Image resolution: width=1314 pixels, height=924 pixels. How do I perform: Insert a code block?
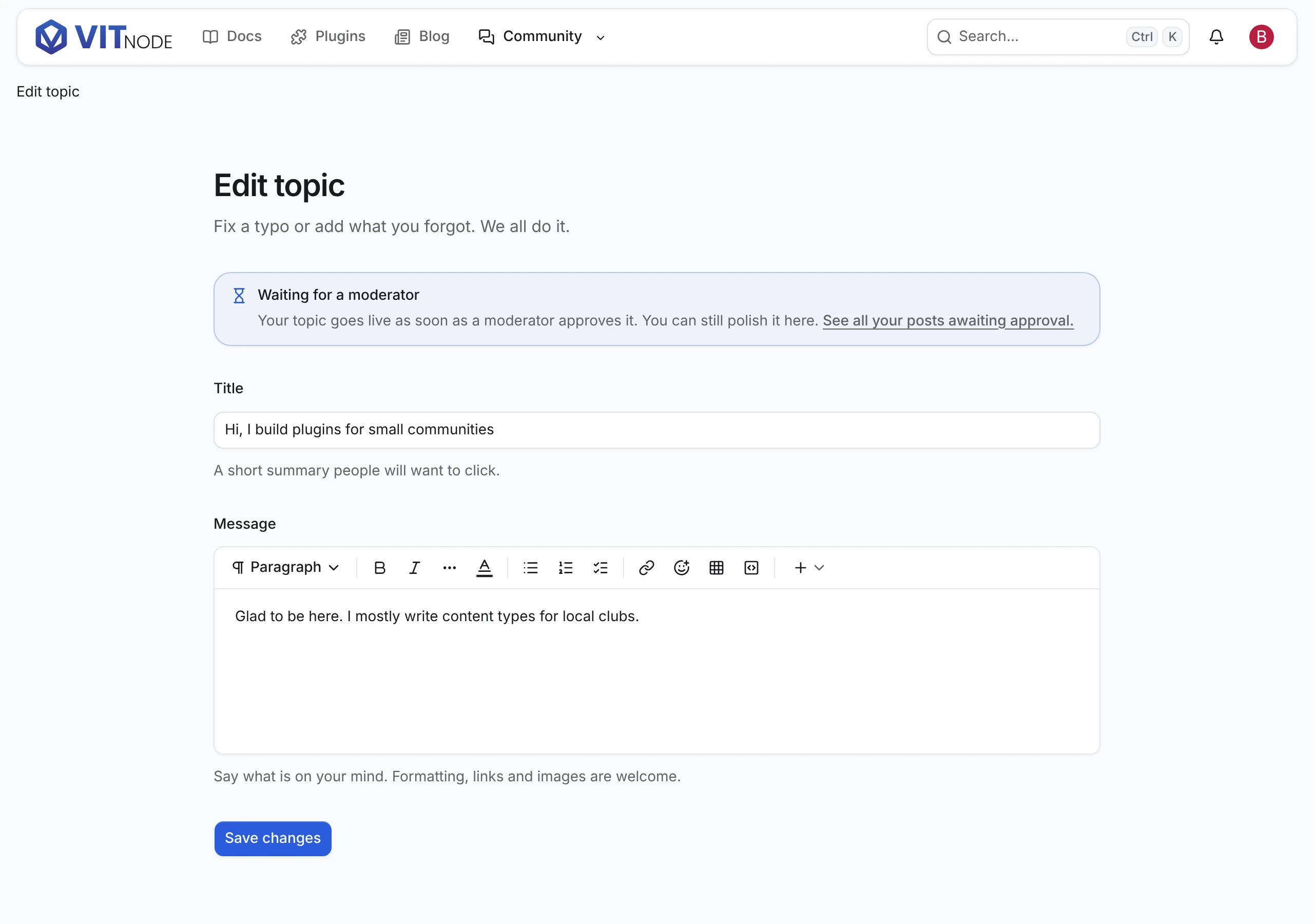751,567
